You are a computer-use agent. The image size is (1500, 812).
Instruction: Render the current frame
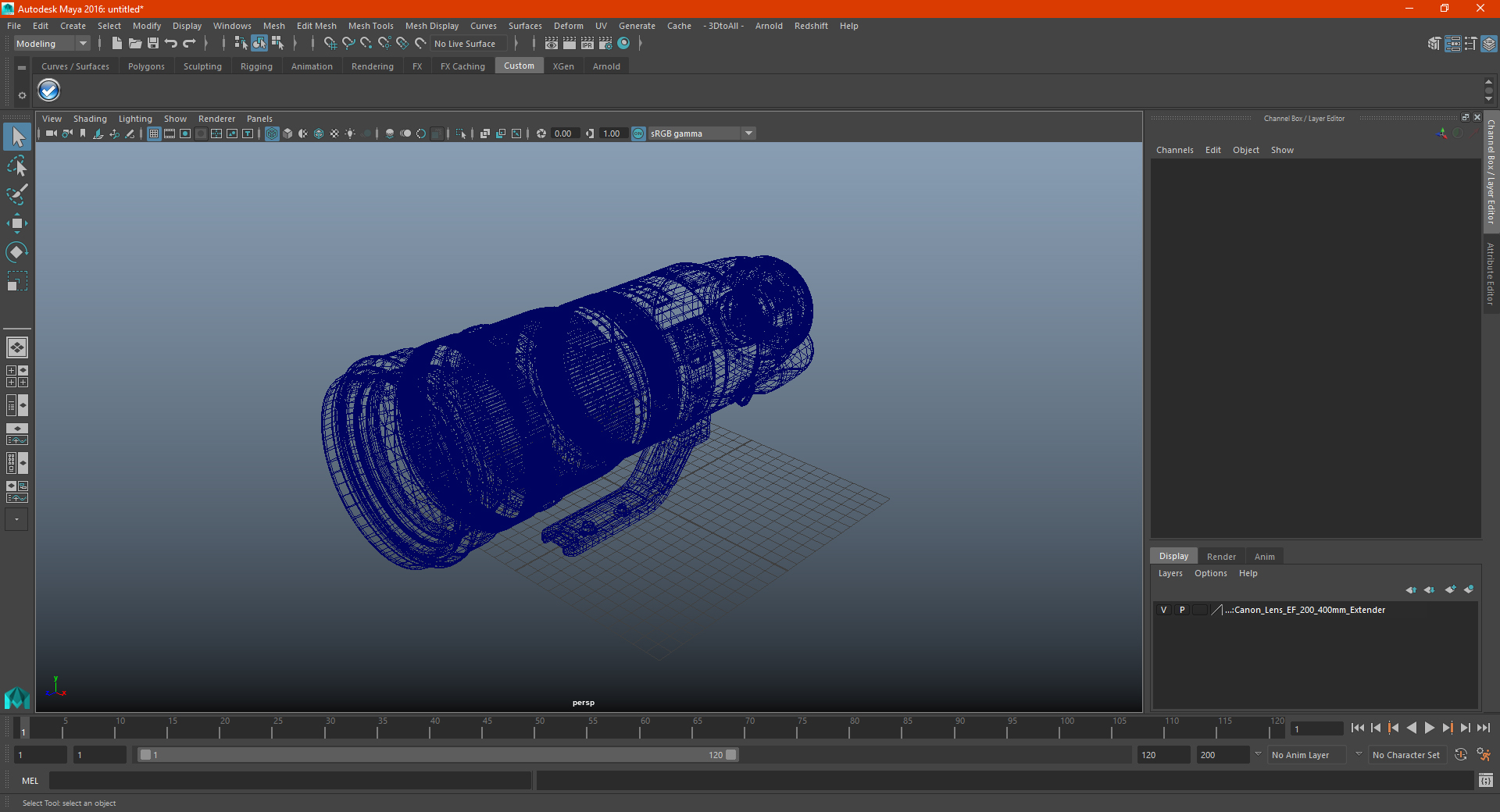[x=570, y=44]
